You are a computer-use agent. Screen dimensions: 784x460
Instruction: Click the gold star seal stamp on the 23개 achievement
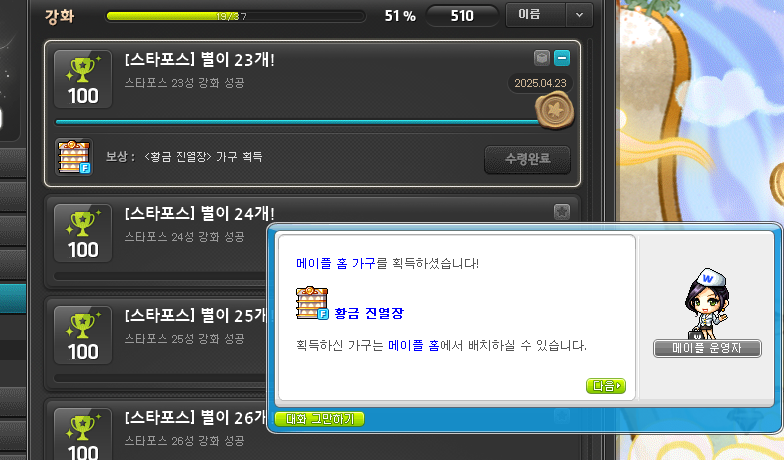click(x=555, y=110)
